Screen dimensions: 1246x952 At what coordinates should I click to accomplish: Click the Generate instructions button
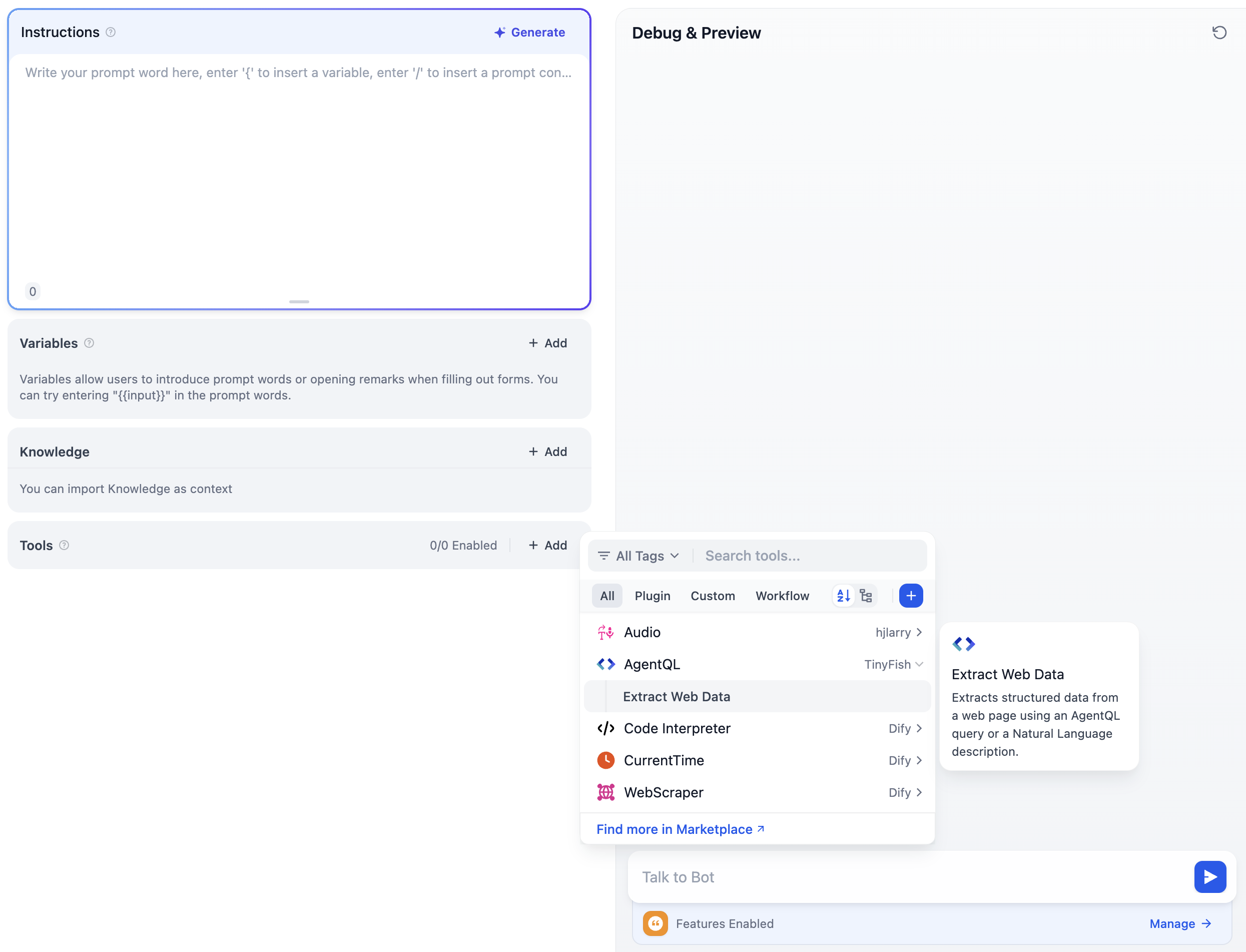pos(529,33)
